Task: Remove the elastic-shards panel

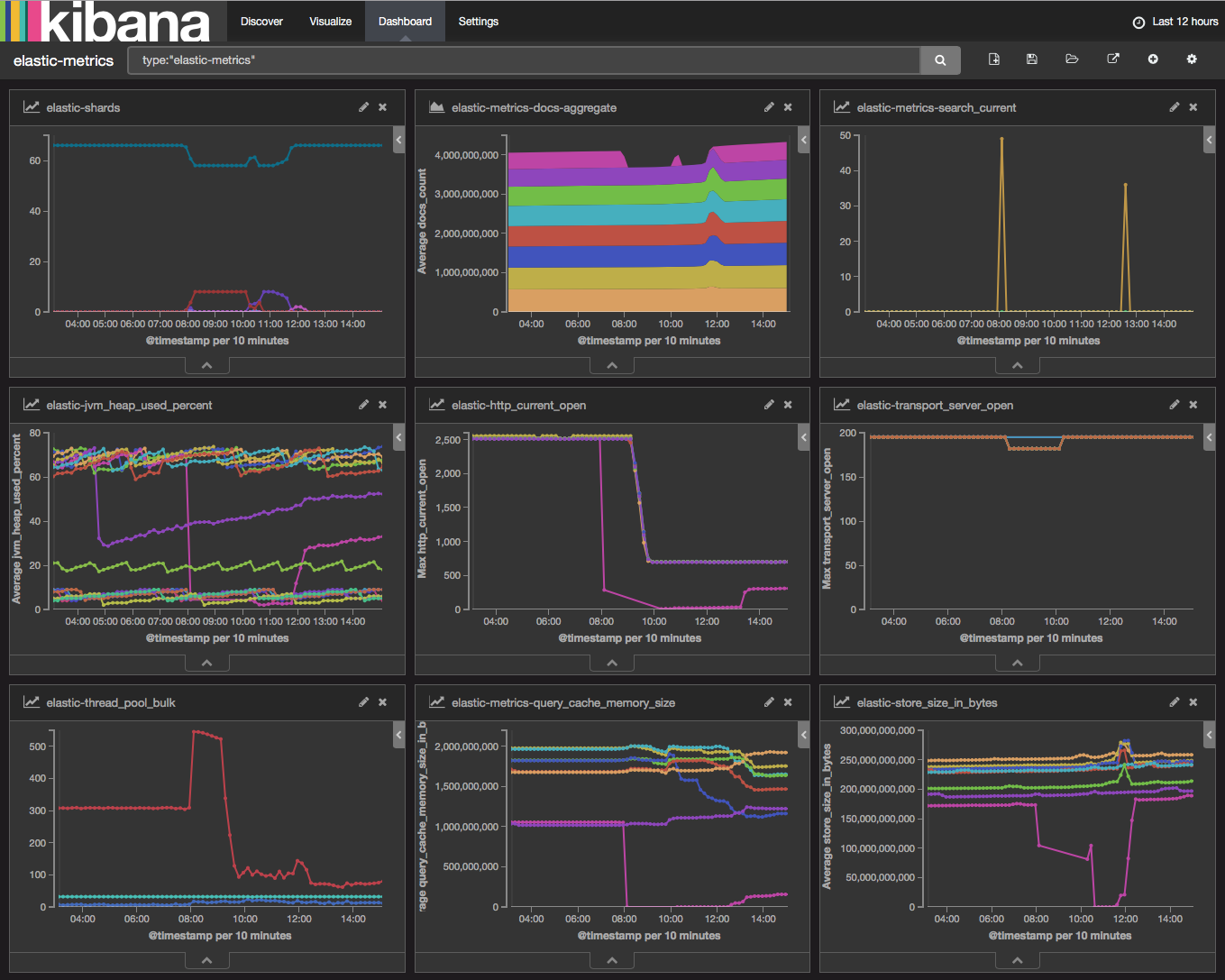Action: point(383,107)
